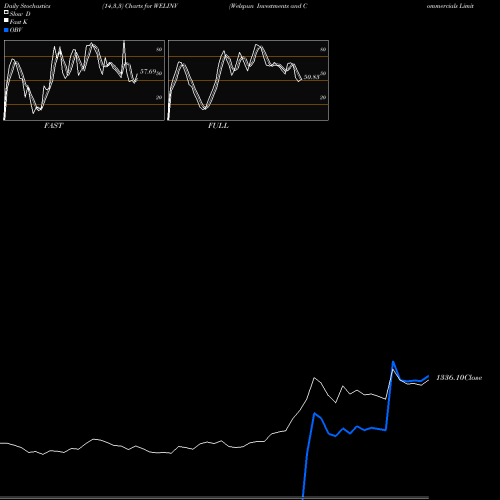
Task: Click the 'Welspun Investments and C' company name
Action: [268, 6]
